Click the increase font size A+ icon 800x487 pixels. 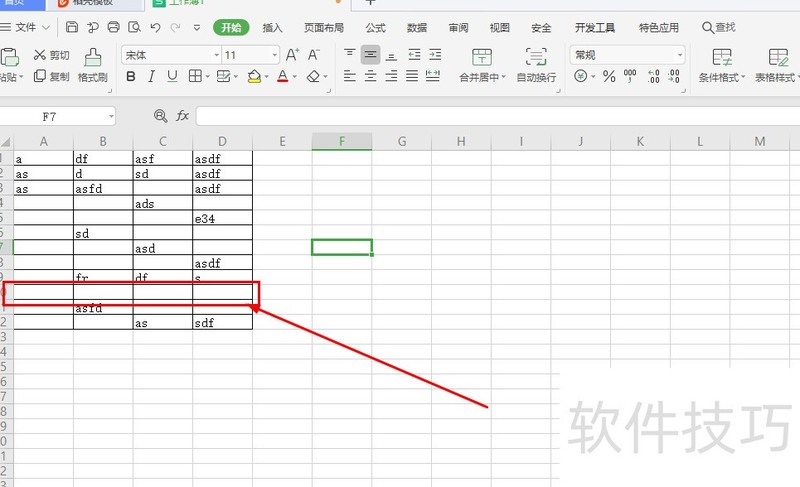tap(292, 55)
